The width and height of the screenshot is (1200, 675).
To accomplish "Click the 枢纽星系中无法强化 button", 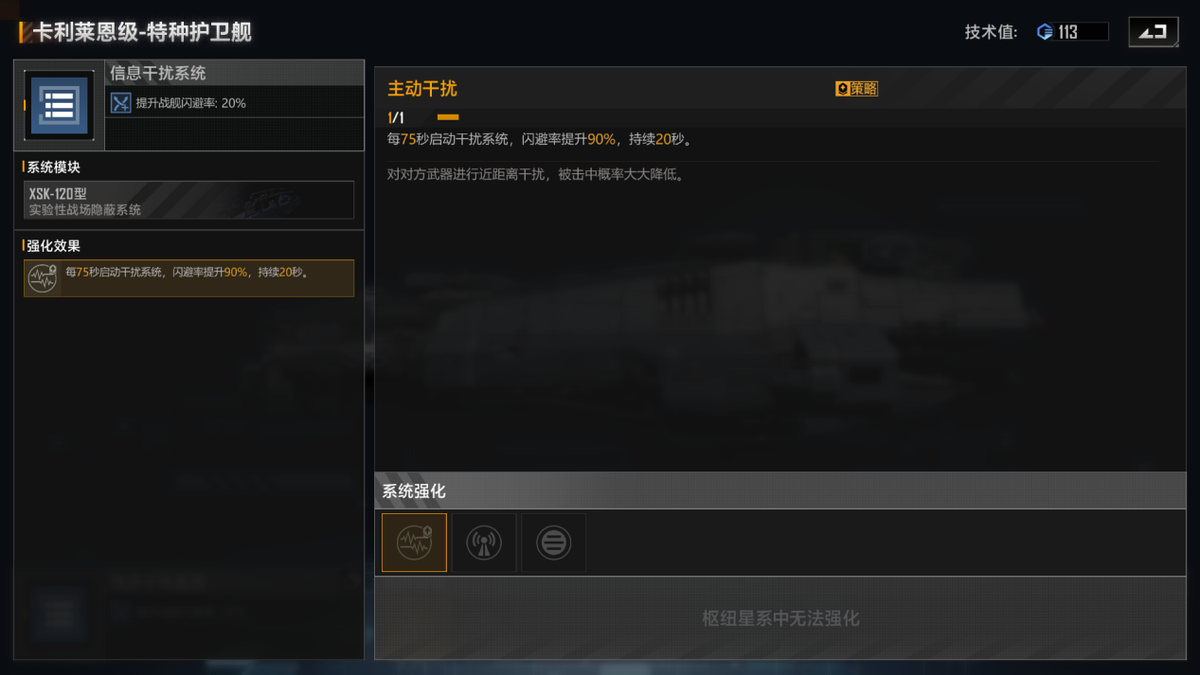I will 780,618.
